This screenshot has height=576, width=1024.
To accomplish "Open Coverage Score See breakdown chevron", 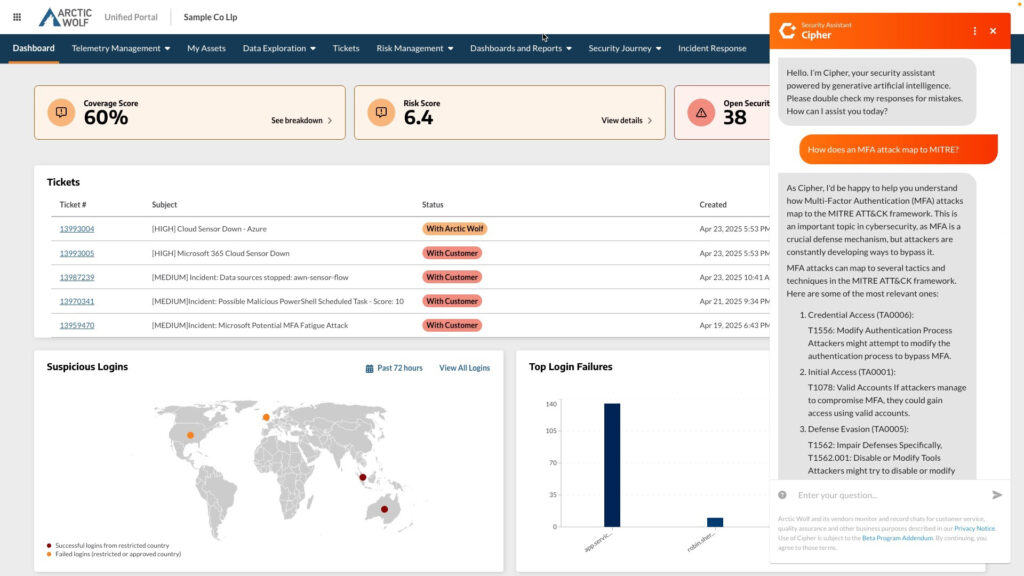I will pos(330,121).
